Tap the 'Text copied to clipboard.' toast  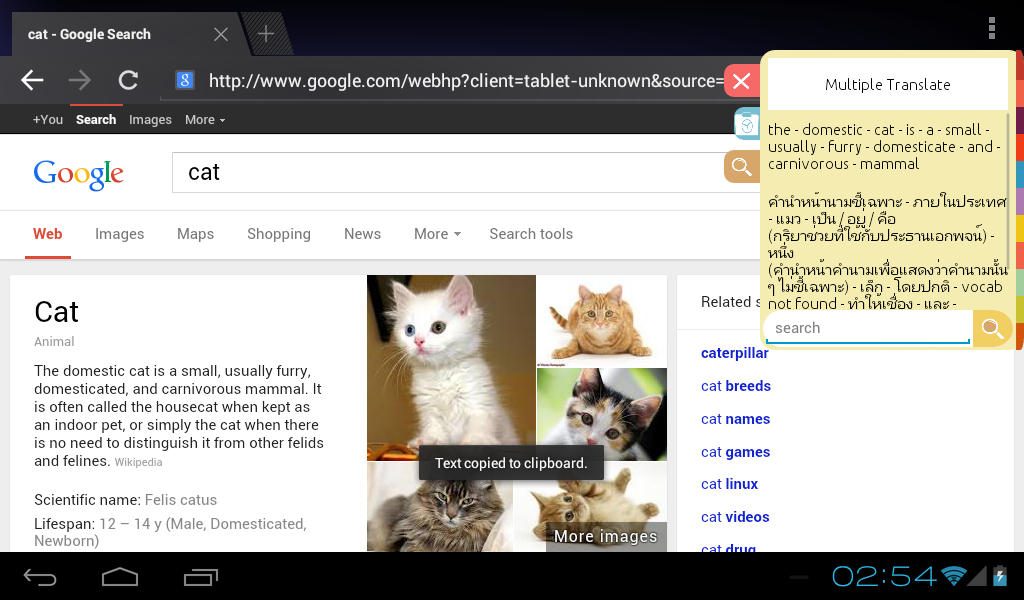coord(511,463)
